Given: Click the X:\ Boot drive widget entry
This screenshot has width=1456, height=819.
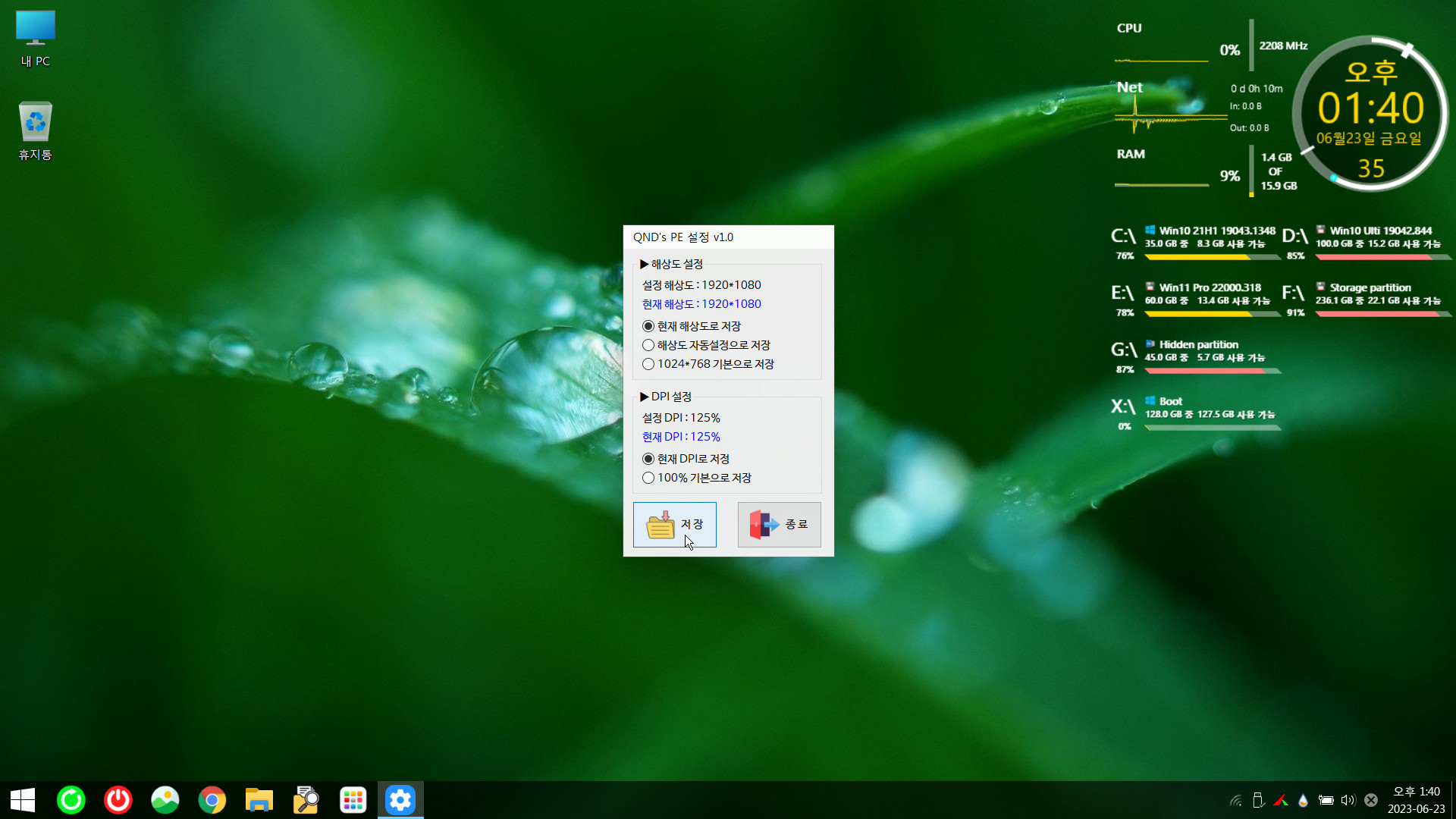Looking at the screenshot, I should pos(1195,414).
